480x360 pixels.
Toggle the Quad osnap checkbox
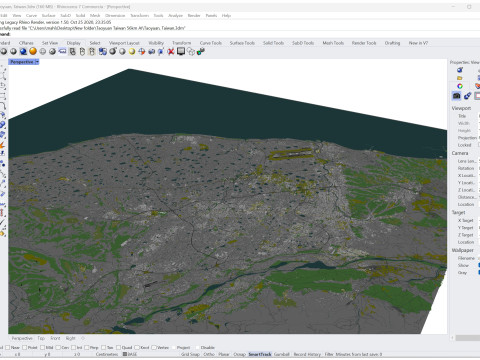[x=118, y=347]
